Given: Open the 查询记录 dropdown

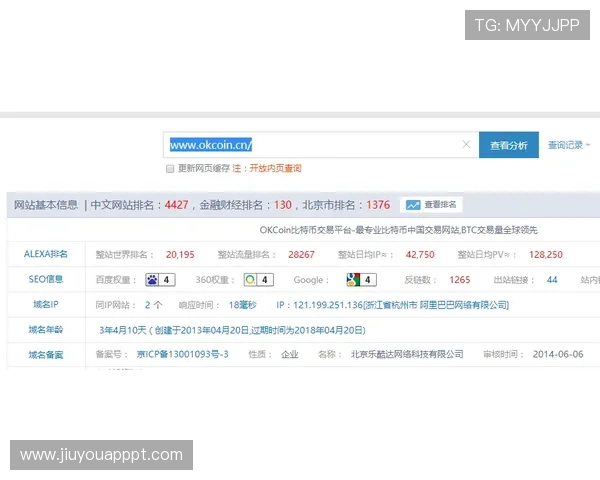Looking at the screenshot, I should click(569, 145).
